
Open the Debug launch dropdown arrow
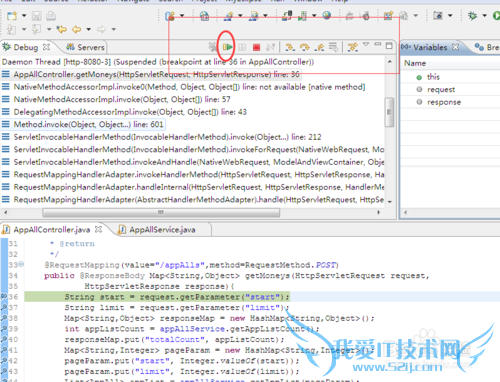coord(485,16)
